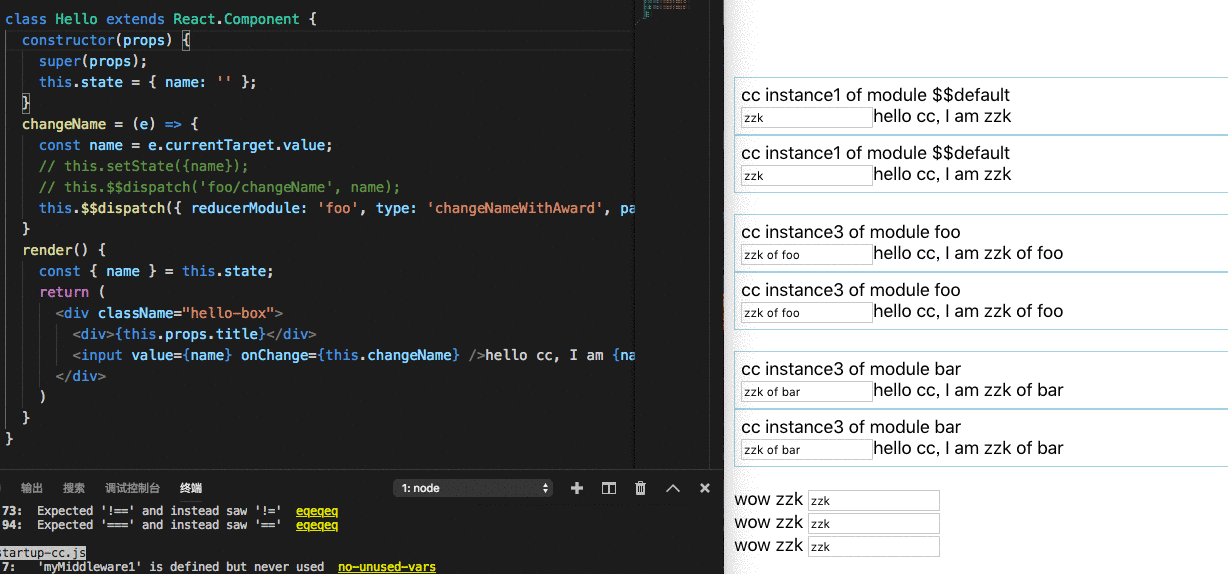Screen dimensions: 1228x574
Task: Create a new terminal with plus icon
Action: pyautogui.click(x=576, y=488)
